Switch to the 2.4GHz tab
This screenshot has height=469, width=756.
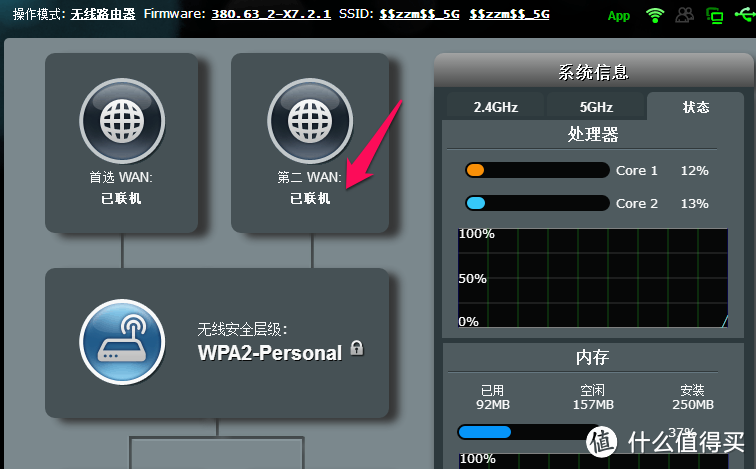point(494,106)
